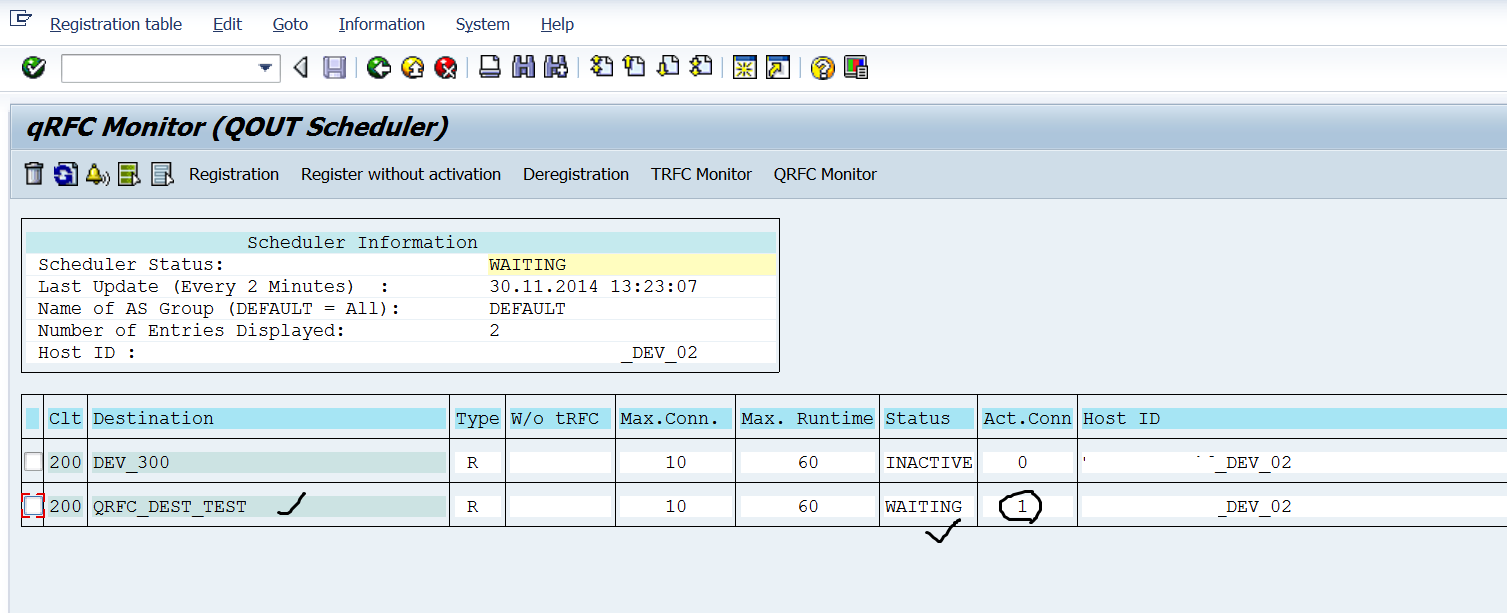
Task: Click the Find Next binoculars icon
Action: click(x=556, y=68)
